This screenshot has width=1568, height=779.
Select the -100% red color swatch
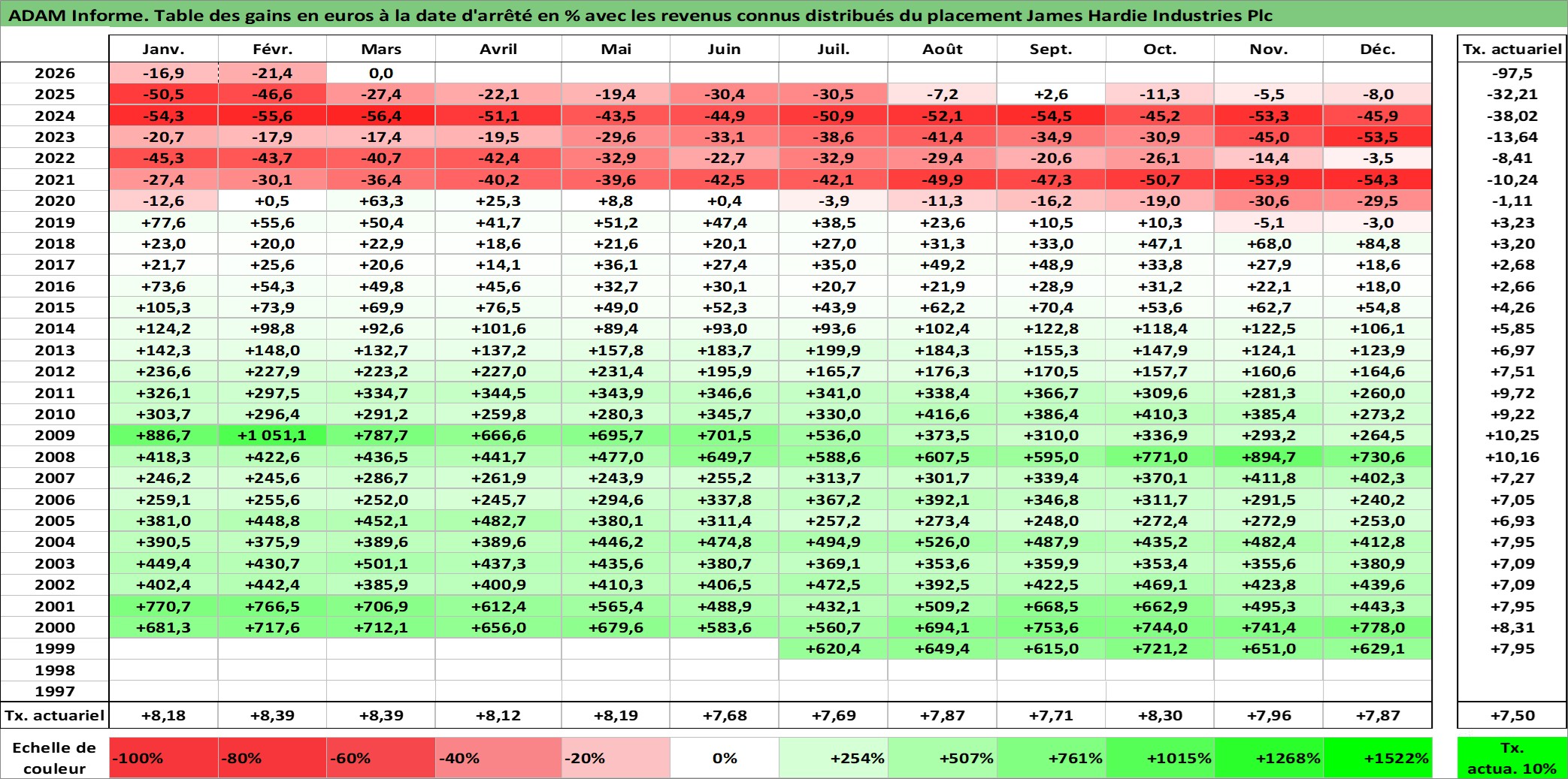point(163,758)
